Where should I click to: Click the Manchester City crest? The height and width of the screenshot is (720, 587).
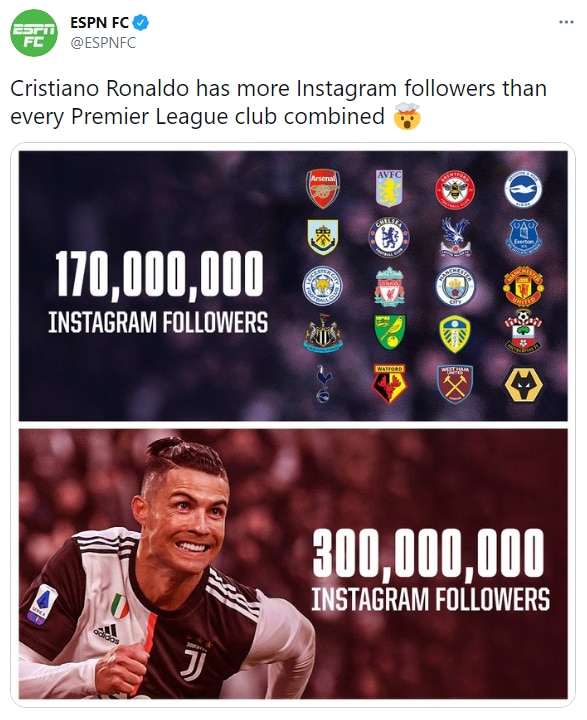pos(455,287)
